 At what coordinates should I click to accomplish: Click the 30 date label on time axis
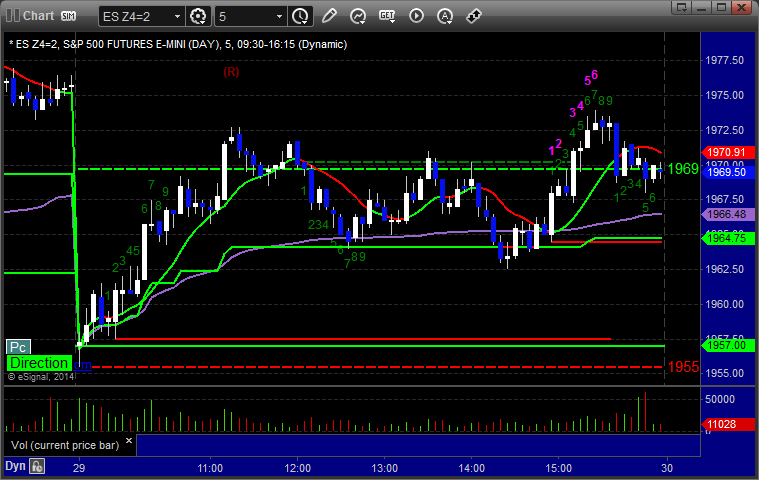click(667, 468)
